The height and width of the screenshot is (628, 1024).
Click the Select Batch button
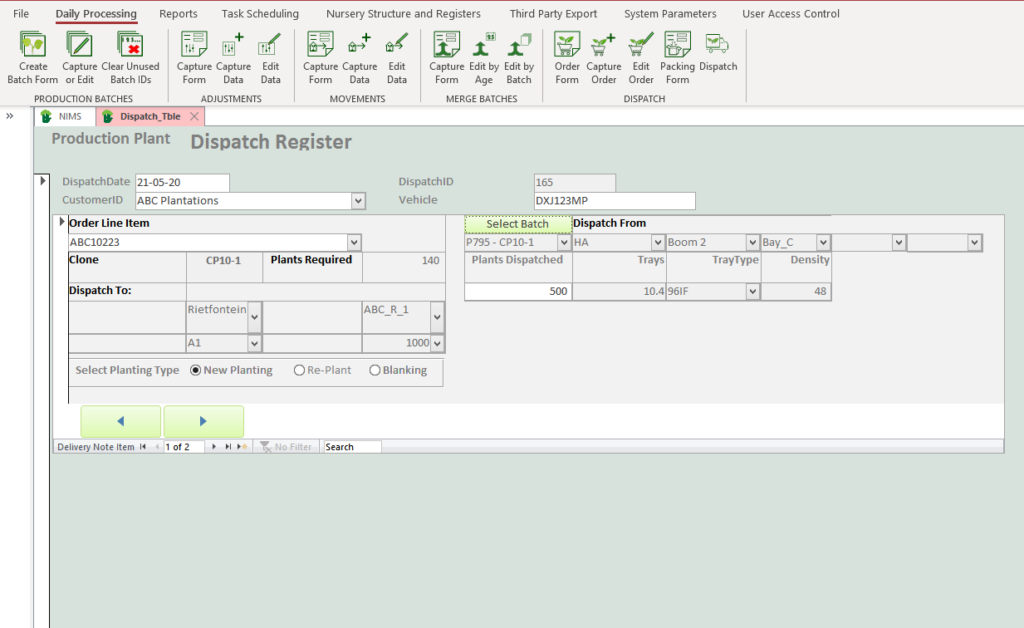pyautogui.click(x=517, y=224)
